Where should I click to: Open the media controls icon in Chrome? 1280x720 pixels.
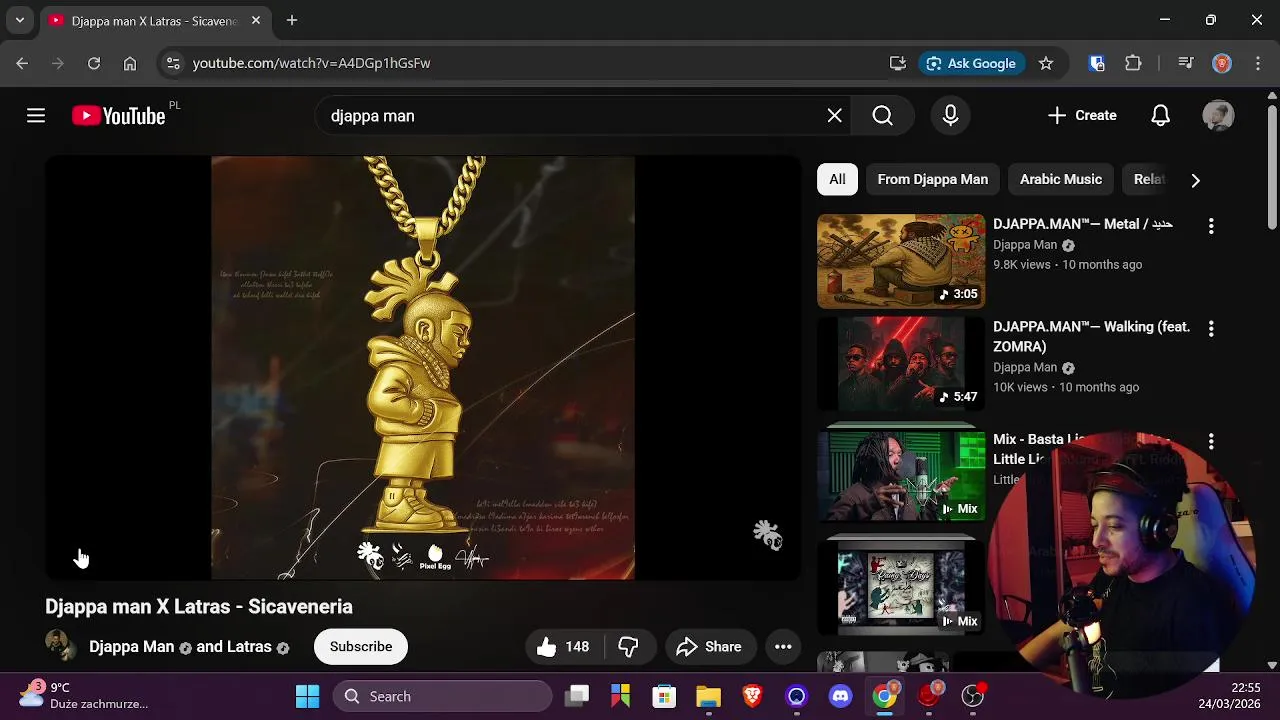point(1186,63)
